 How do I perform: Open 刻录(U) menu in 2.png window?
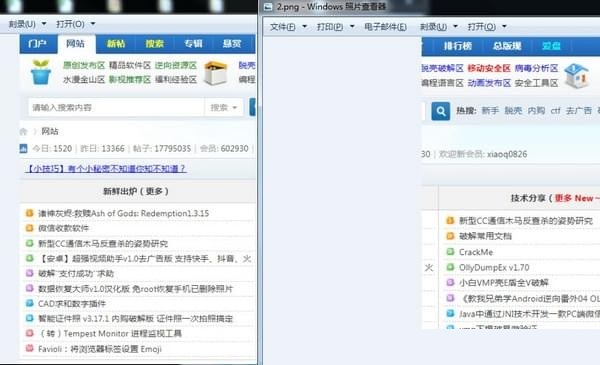tap(439, 27)
